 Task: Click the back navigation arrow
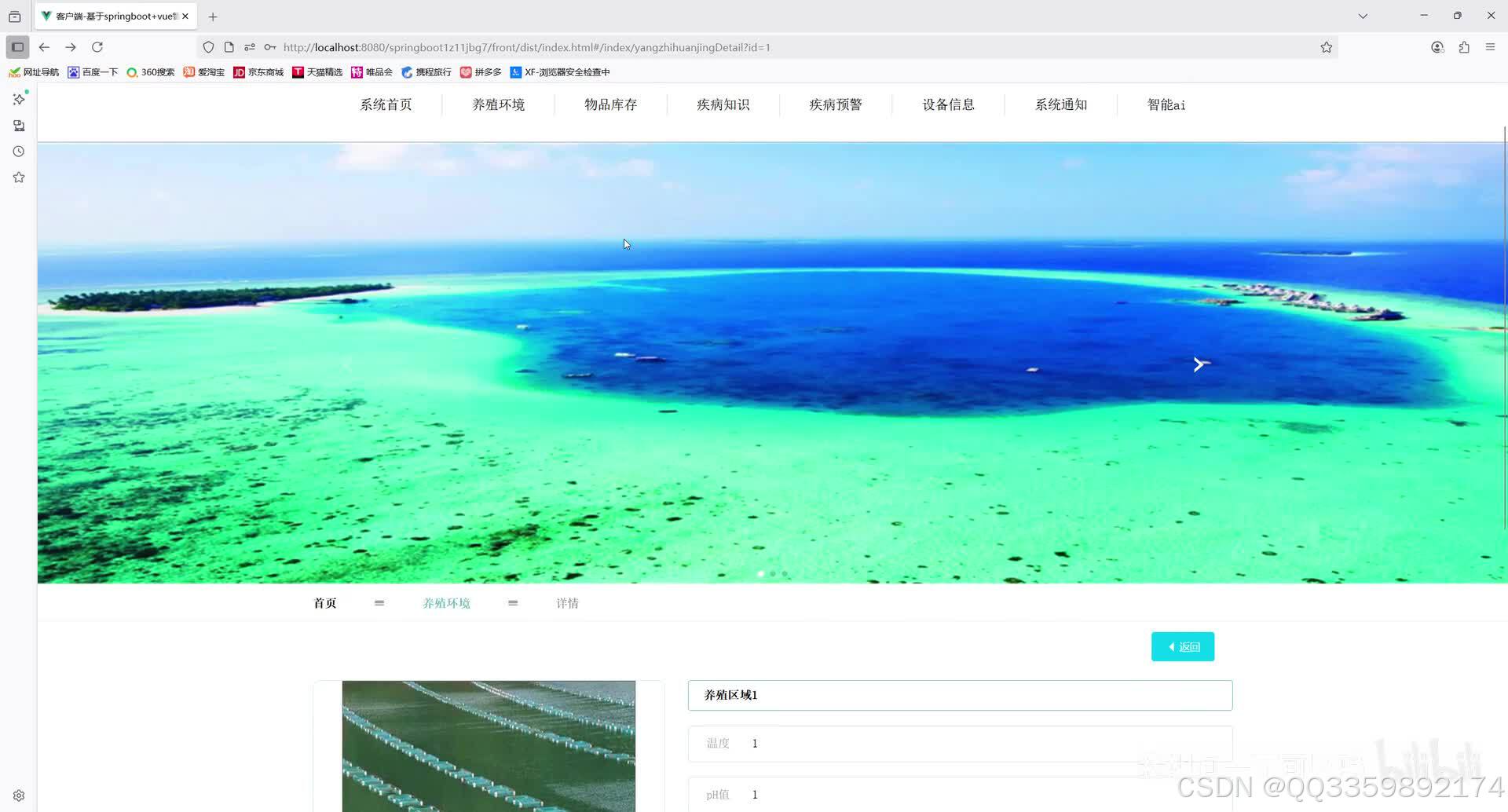click(44, 47)
